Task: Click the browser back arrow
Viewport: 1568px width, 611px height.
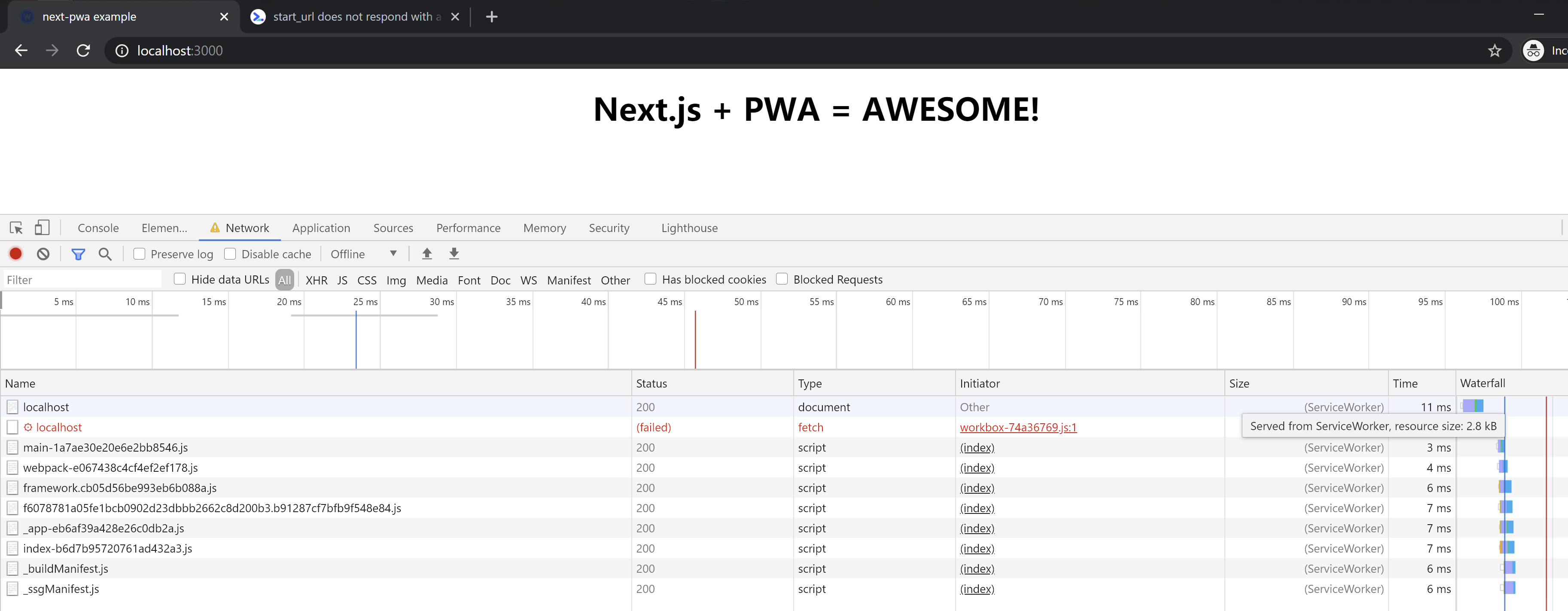Action: (21, 50)
